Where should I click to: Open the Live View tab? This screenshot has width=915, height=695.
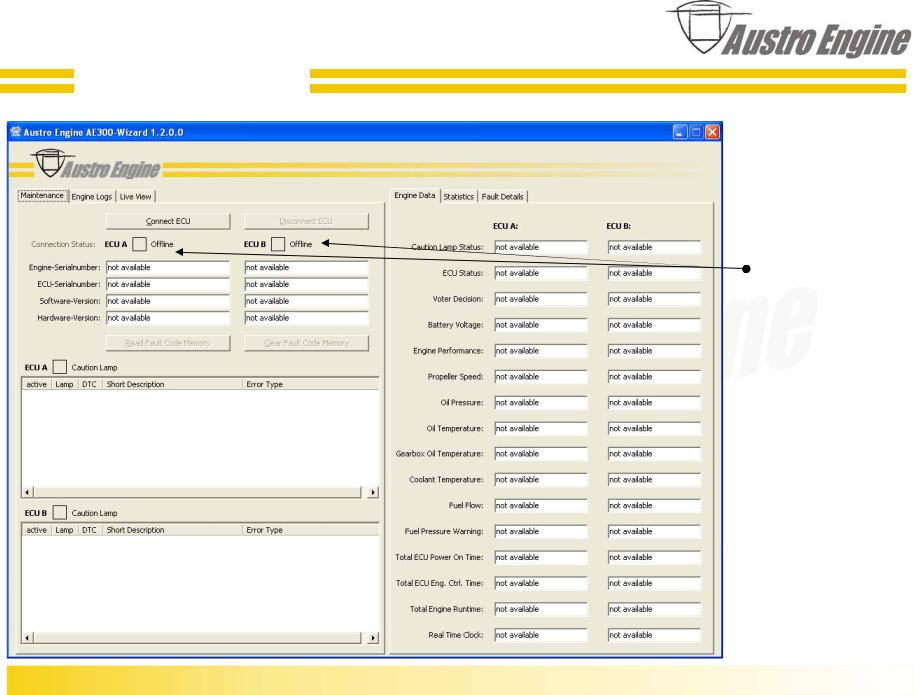(135, 197)
